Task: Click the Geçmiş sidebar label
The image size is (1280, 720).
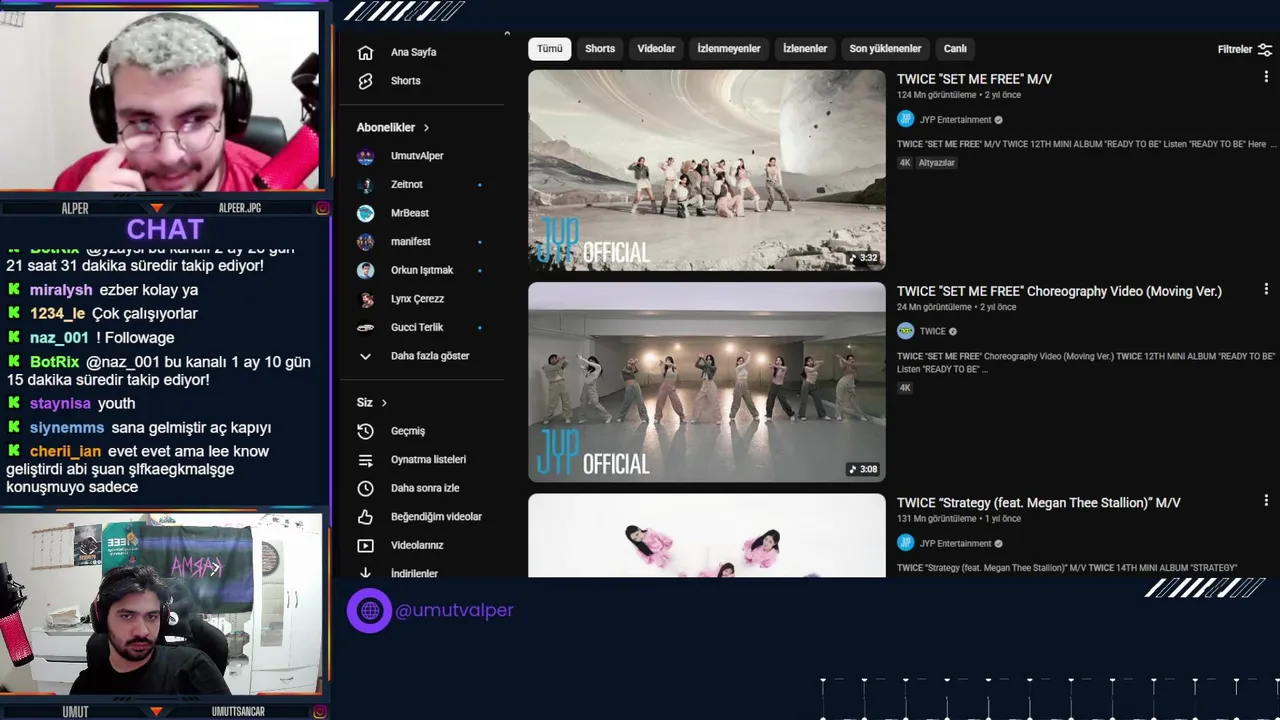Action: (x=408, y=431)
